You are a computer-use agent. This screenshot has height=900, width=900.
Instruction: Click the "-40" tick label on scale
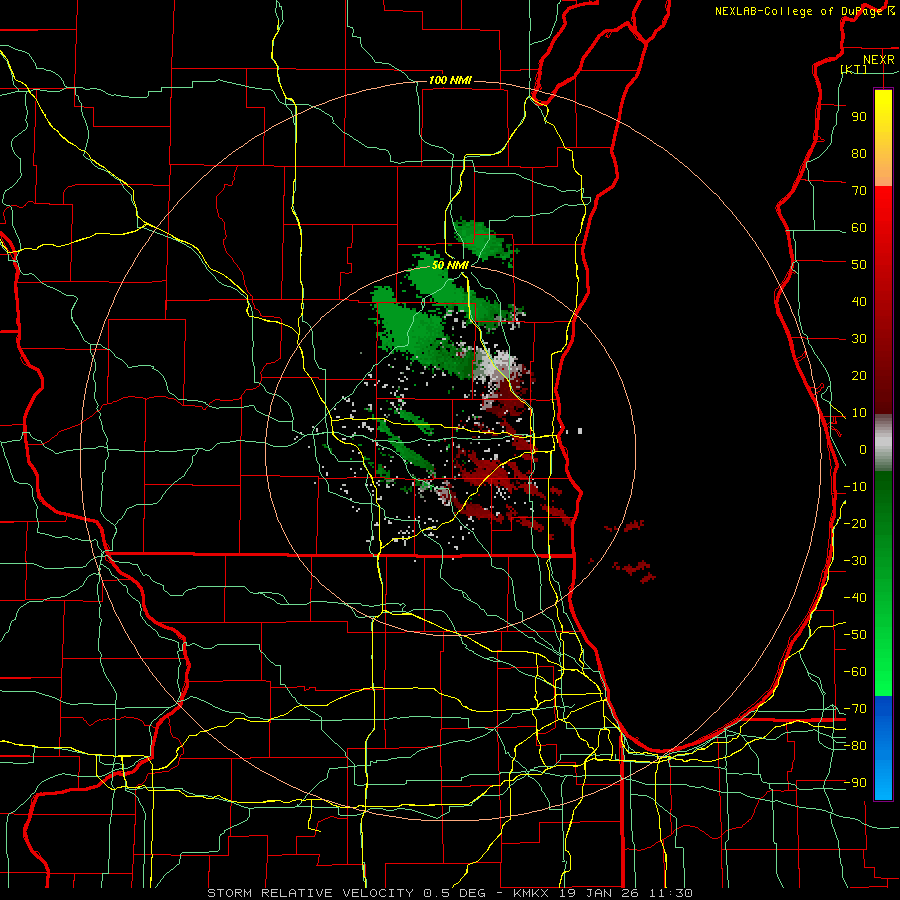(855, 598)
